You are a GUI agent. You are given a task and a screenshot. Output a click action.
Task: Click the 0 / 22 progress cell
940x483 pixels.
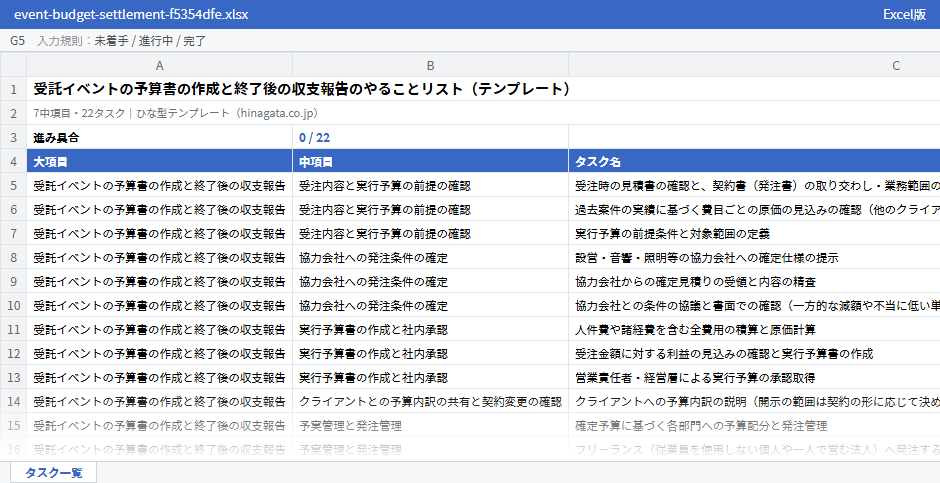pyautogui.click(x=430, y=137)
